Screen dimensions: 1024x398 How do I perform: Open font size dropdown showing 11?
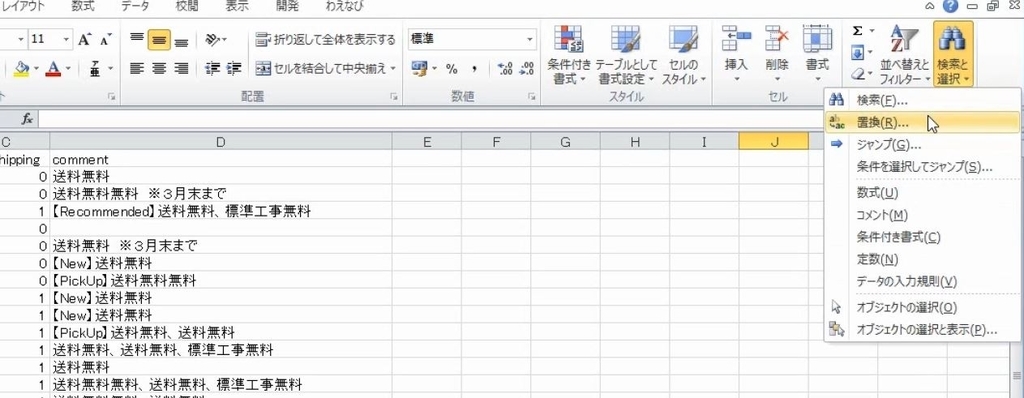click(66, 39)
